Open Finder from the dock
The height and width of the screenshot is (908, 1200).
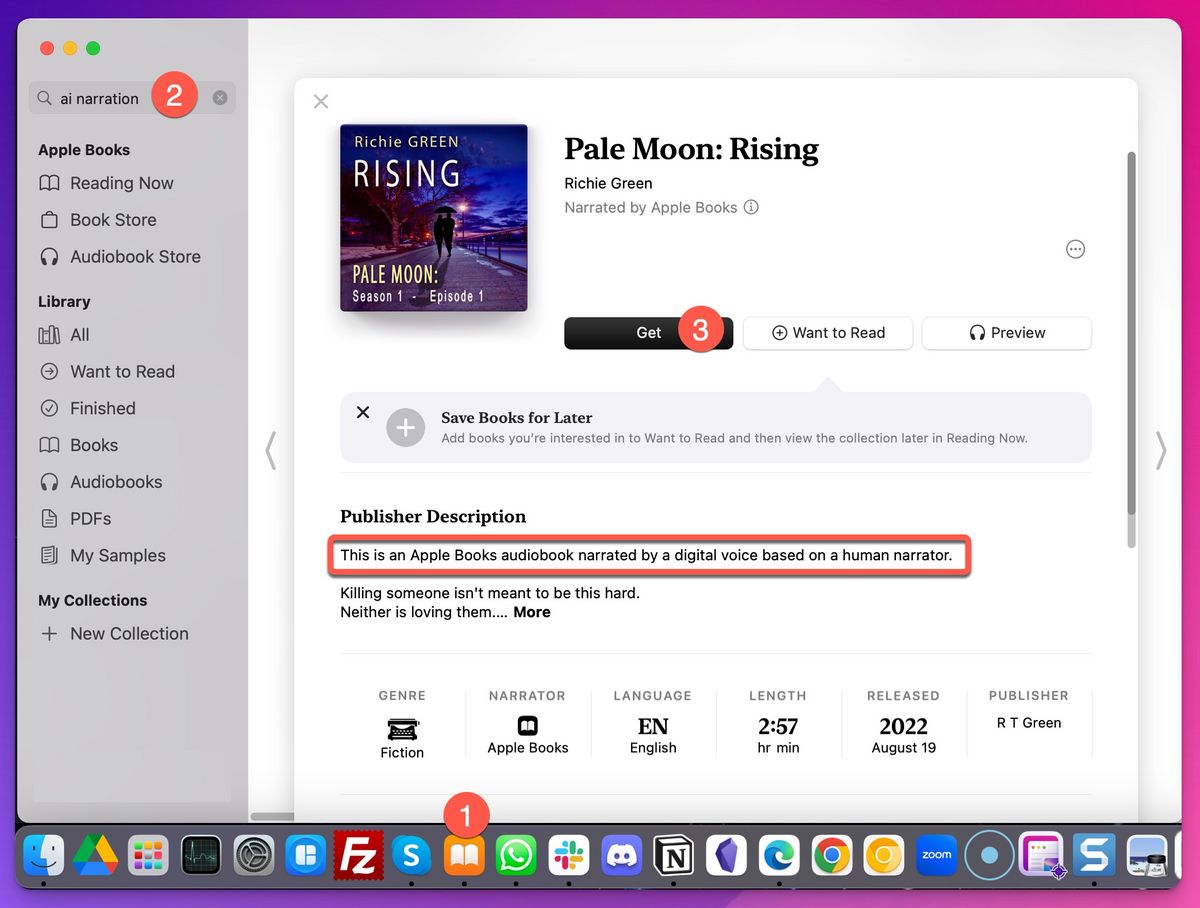tap(43, 855)
